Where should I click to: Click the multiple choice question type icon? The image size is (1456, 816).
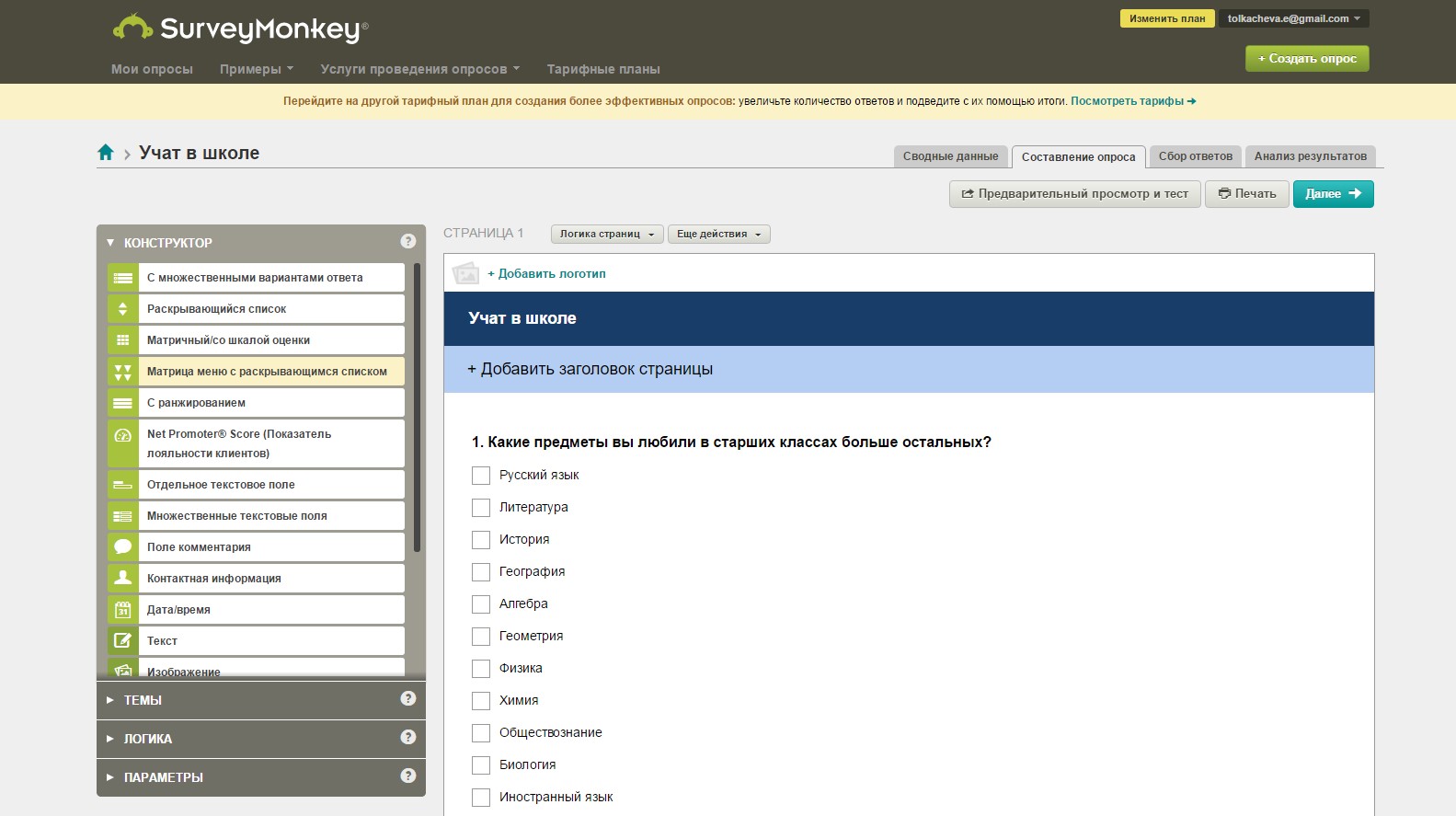tap(122, 278)
